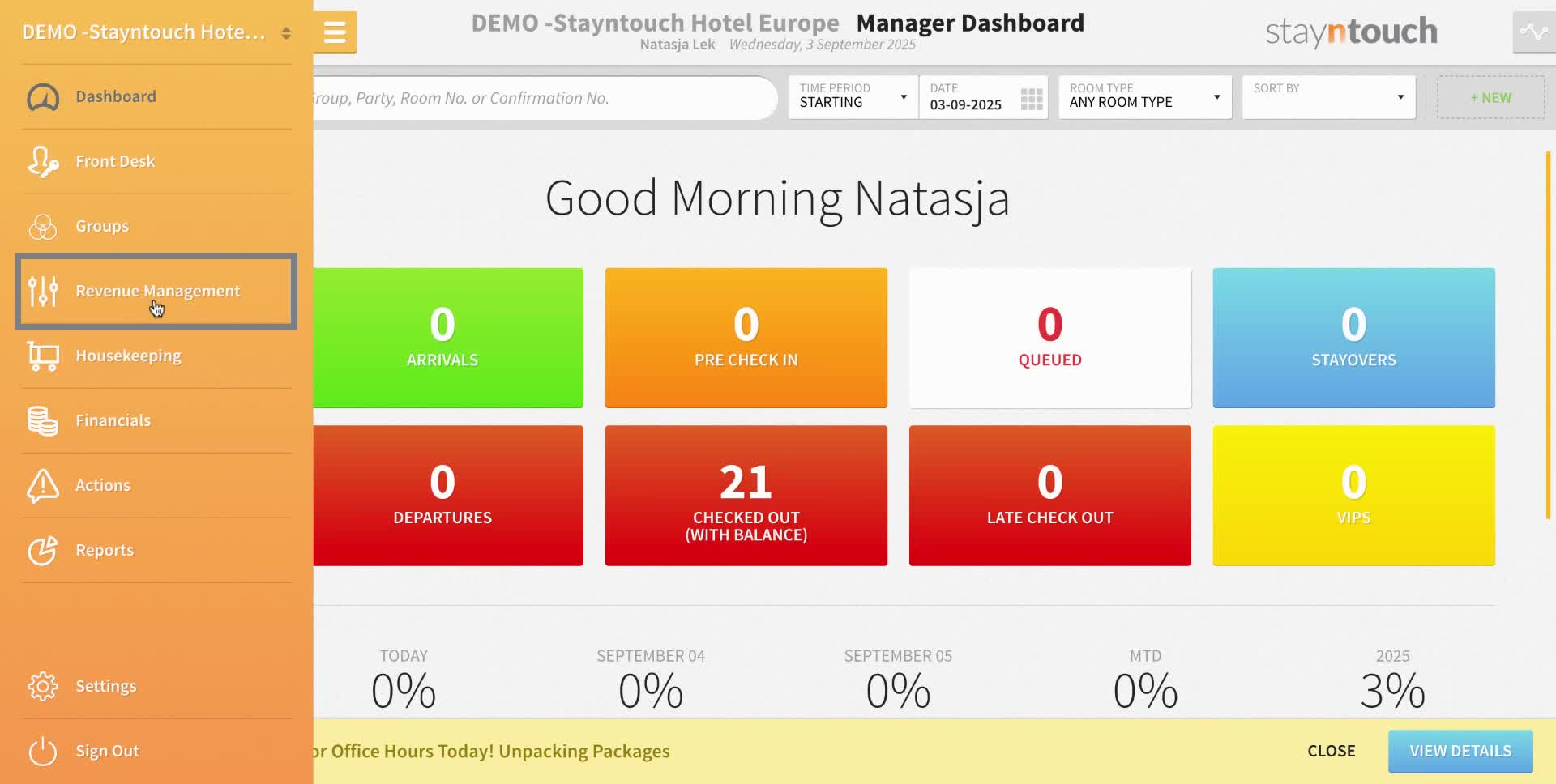Open the VIPs tile

coord(1353,496)
